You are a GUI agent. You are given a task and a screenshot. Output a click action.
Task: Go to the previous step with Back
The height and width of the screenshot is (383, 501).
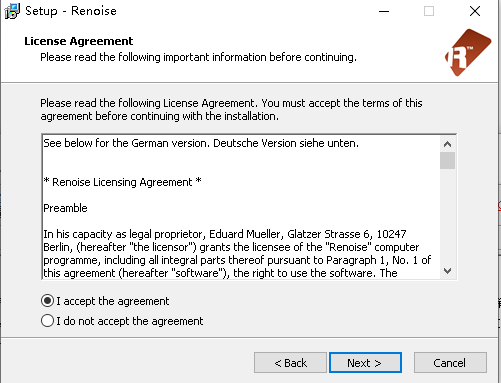click(290, 363)
